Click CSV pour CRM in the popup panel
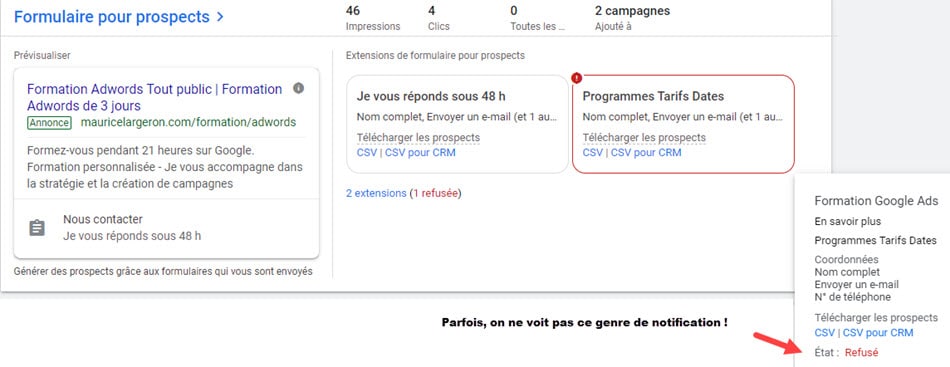Image resolution: width=950 pixels, height=367 pixels. [x=878, y=332]
